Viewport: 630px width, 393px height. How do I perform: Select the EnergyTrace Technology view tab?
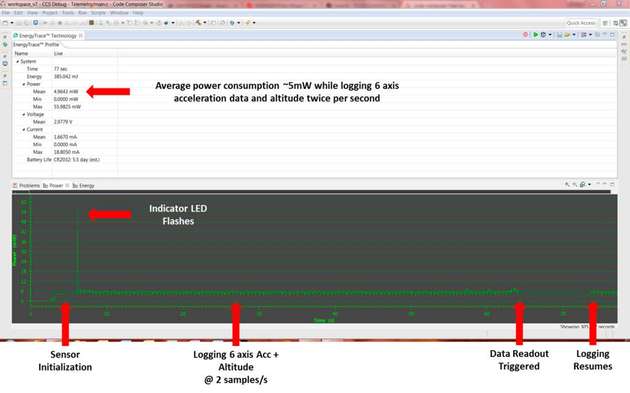(47, 35)
